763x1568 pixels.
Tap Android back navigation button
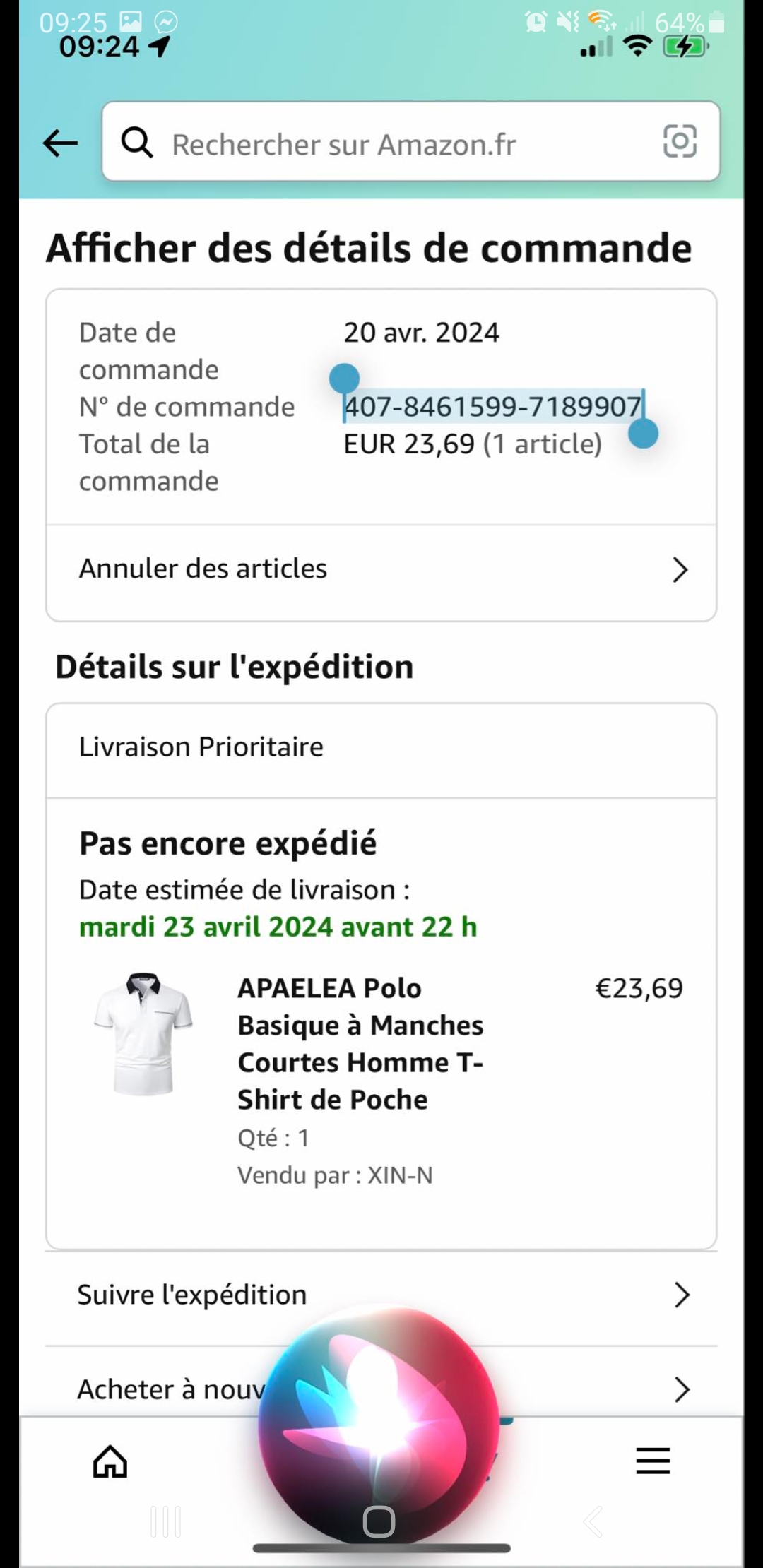click(593, 1521)
